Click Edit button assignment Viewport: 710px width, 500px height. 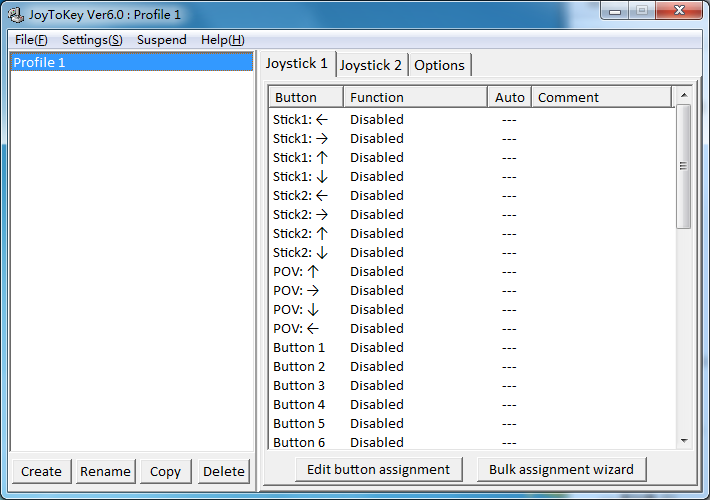(x=379, y=469)
